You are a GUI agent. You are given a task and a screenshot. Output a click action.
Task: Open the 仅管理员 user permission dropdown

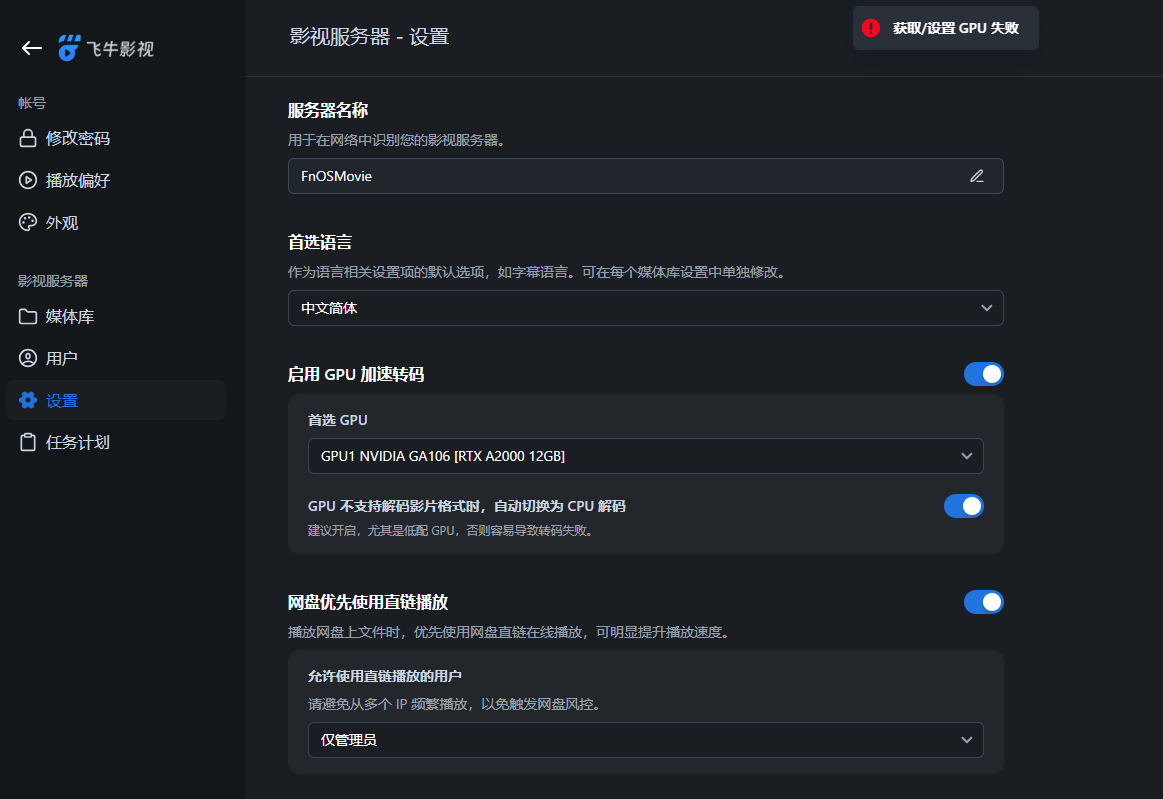point(645,740)
